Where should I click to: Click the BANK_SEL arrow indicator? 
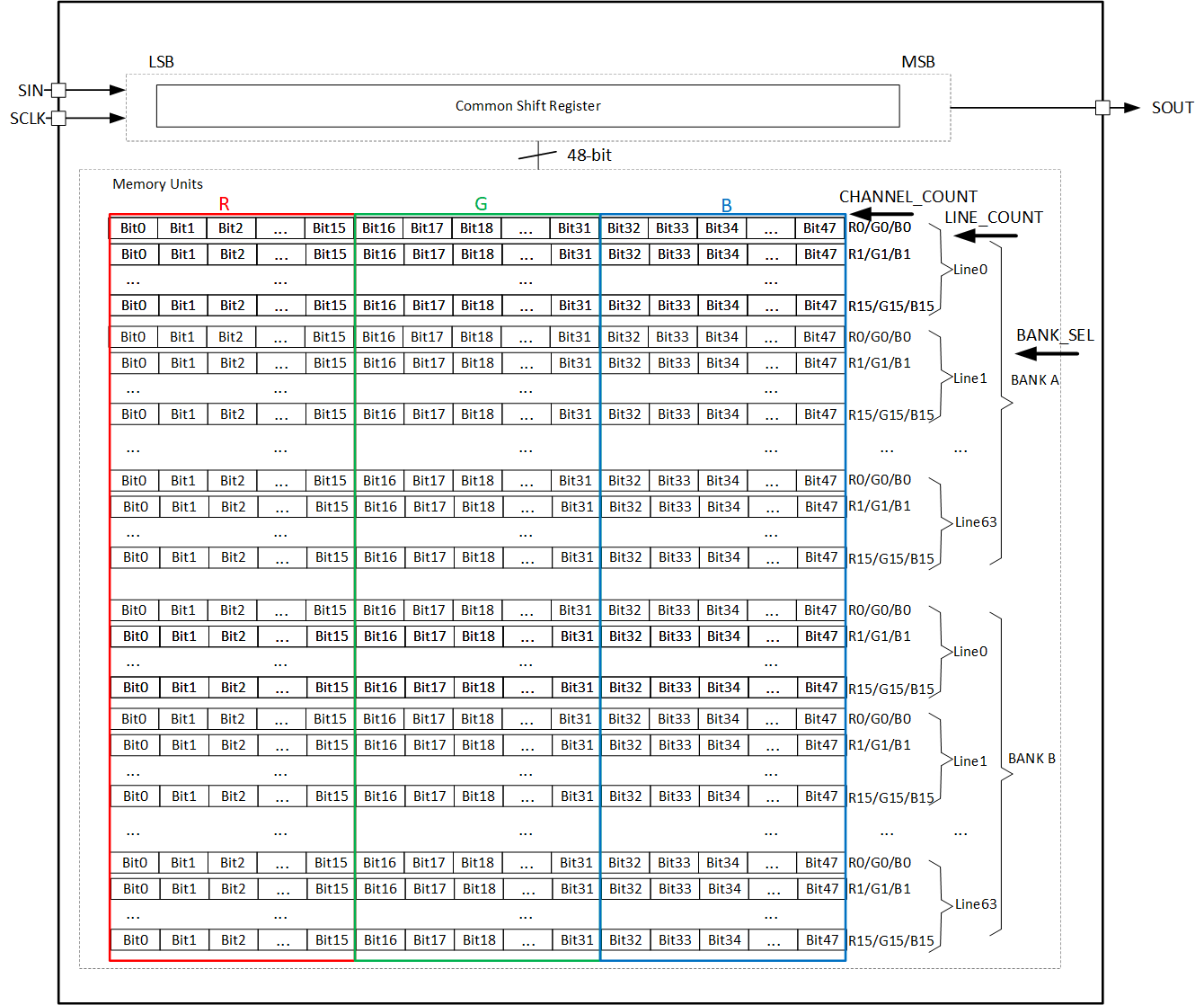click(1048, 352)
